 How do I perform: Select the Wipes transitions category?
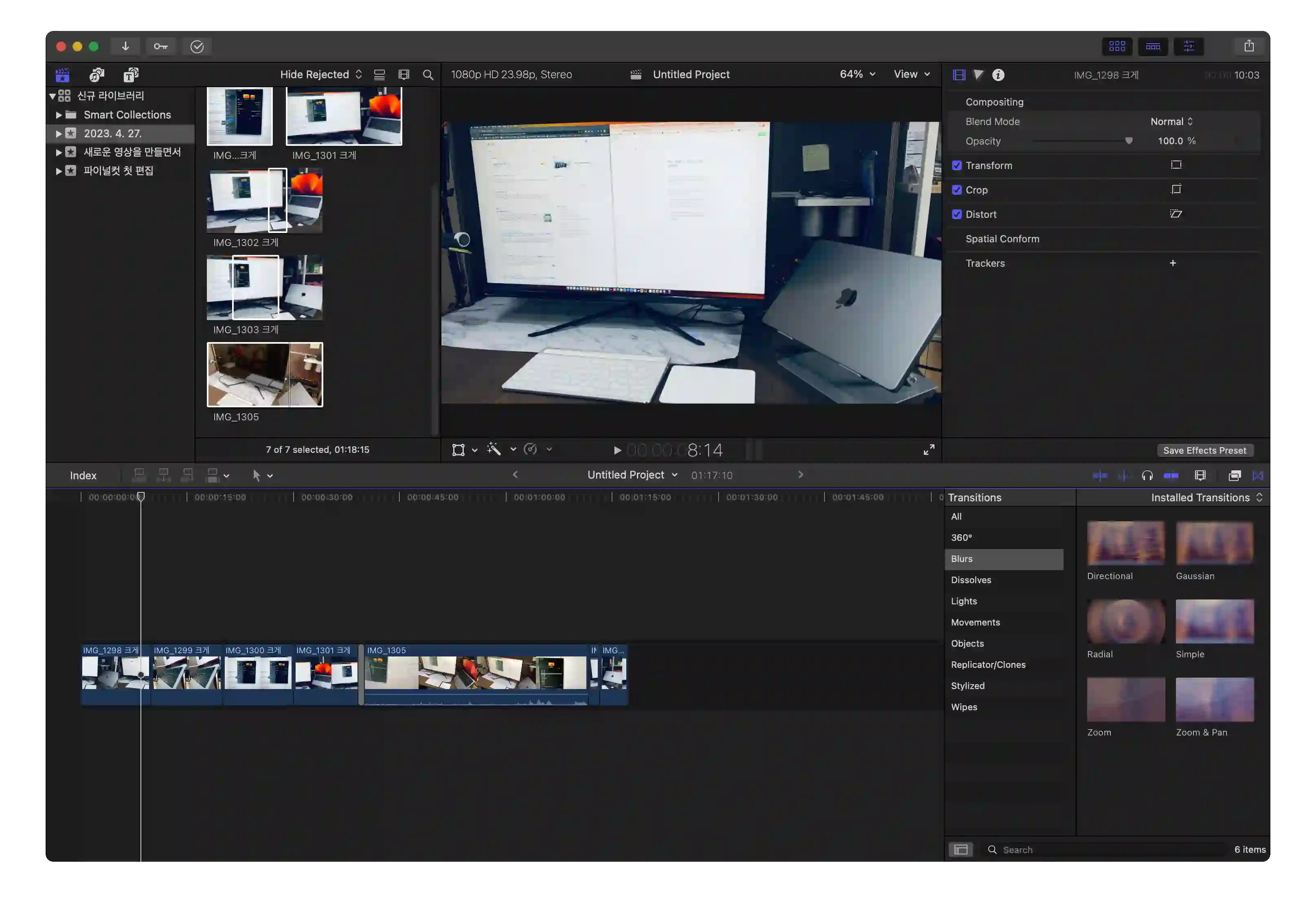coord(963,707)
